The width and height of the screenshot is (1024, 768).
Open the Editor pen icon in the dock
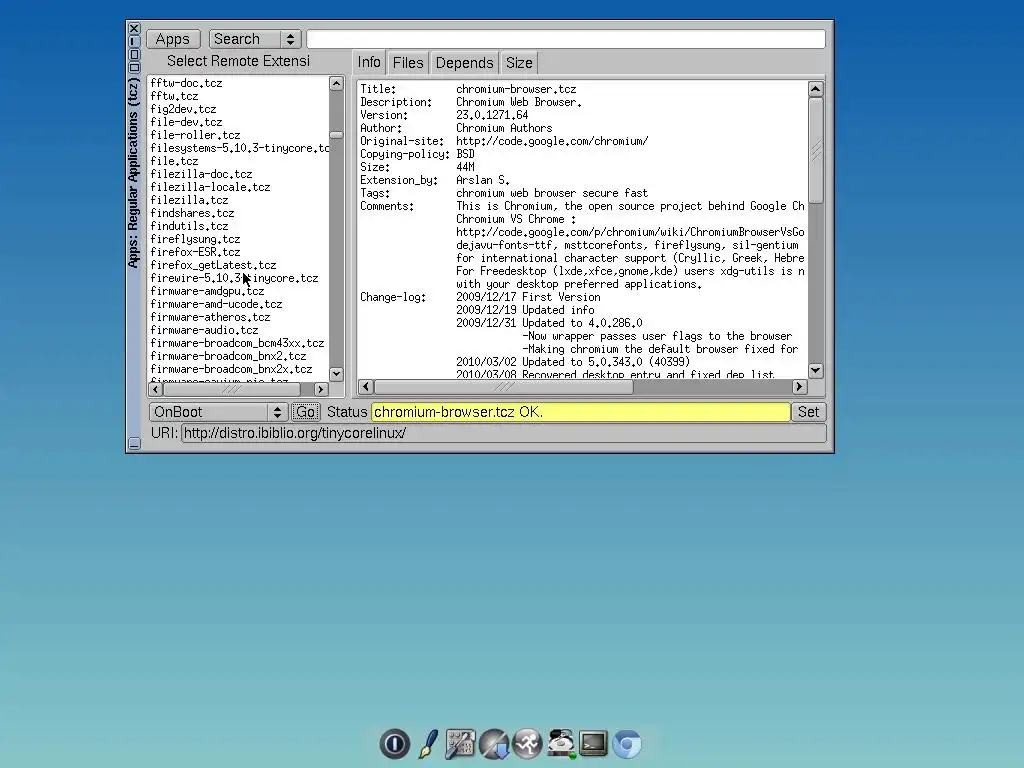(428, 744)
